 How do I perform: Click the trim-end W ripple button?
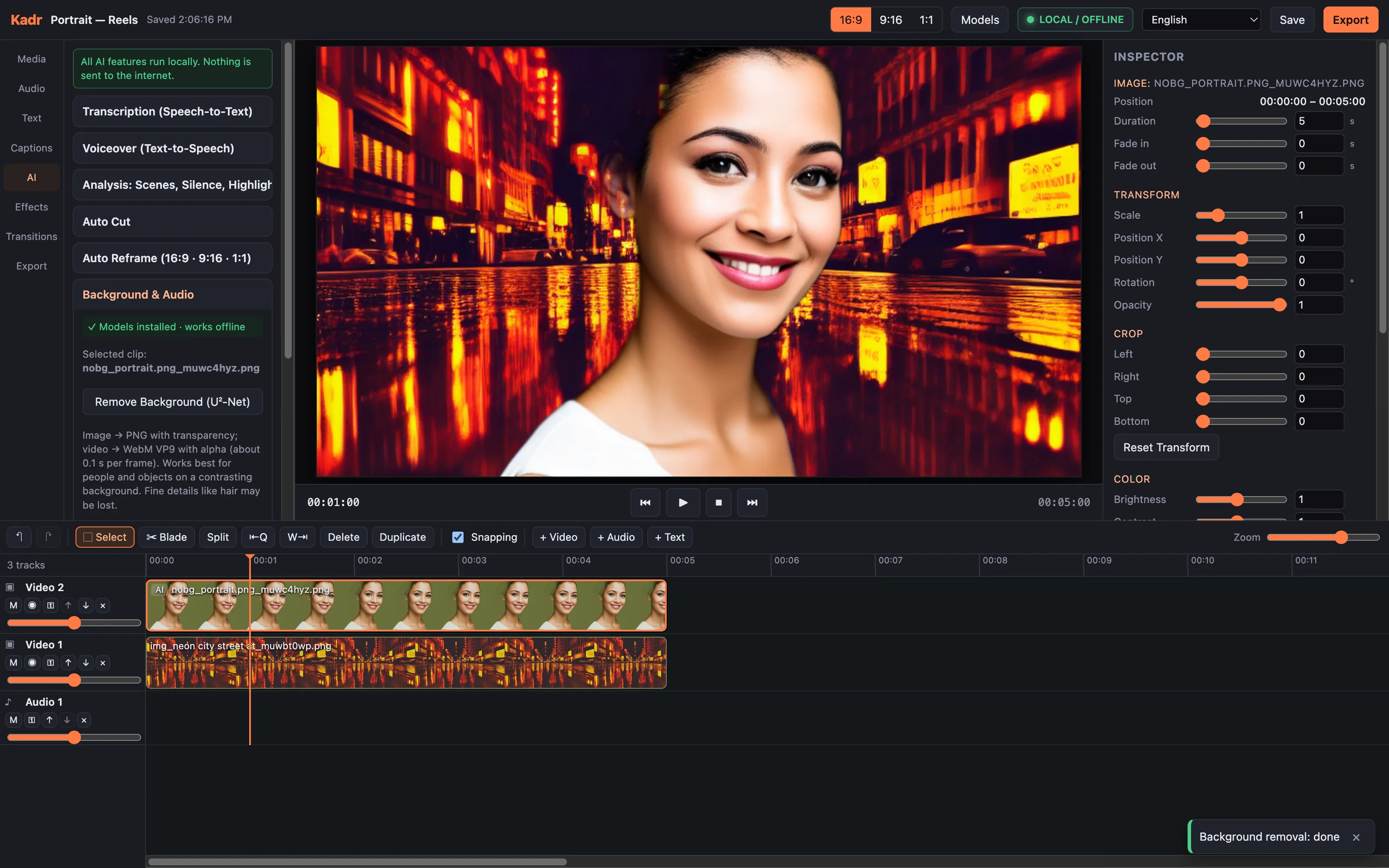[x=297, y=537]
